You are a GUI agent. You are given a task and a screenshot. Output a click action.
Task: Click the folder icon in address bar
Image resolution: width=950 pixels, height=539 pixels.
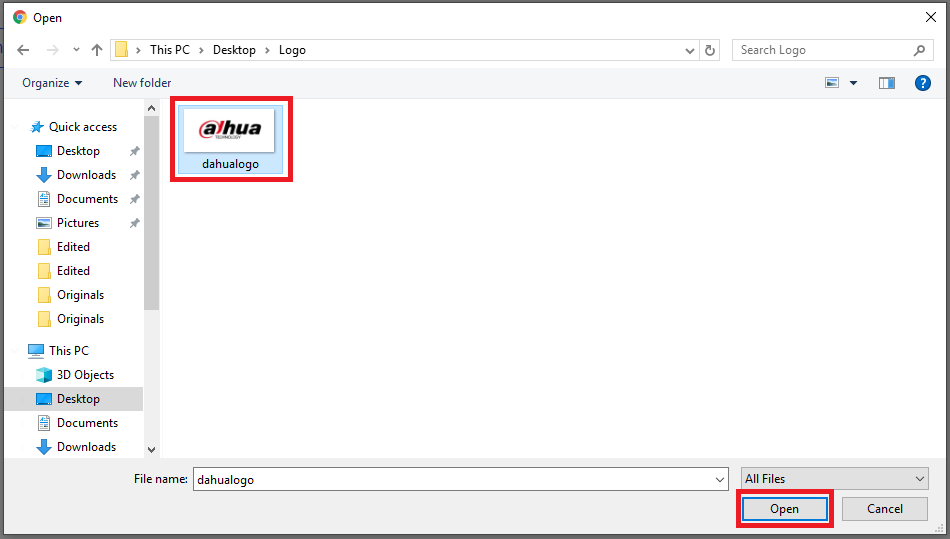[122, 50]
